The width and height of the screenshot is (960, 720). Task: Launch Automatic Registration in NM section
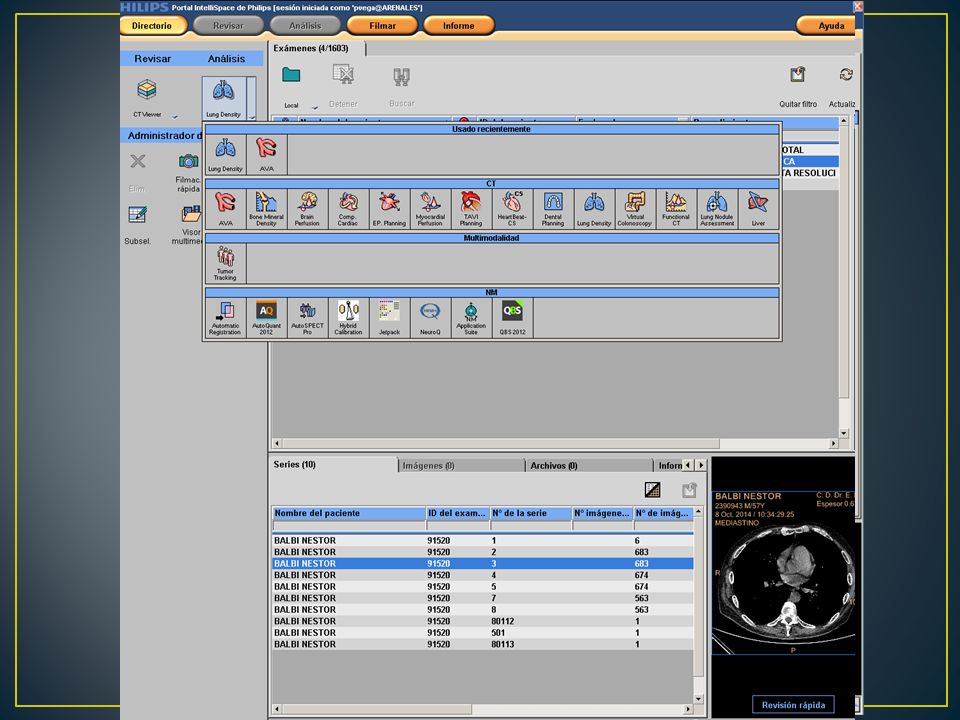coord(225,318)
